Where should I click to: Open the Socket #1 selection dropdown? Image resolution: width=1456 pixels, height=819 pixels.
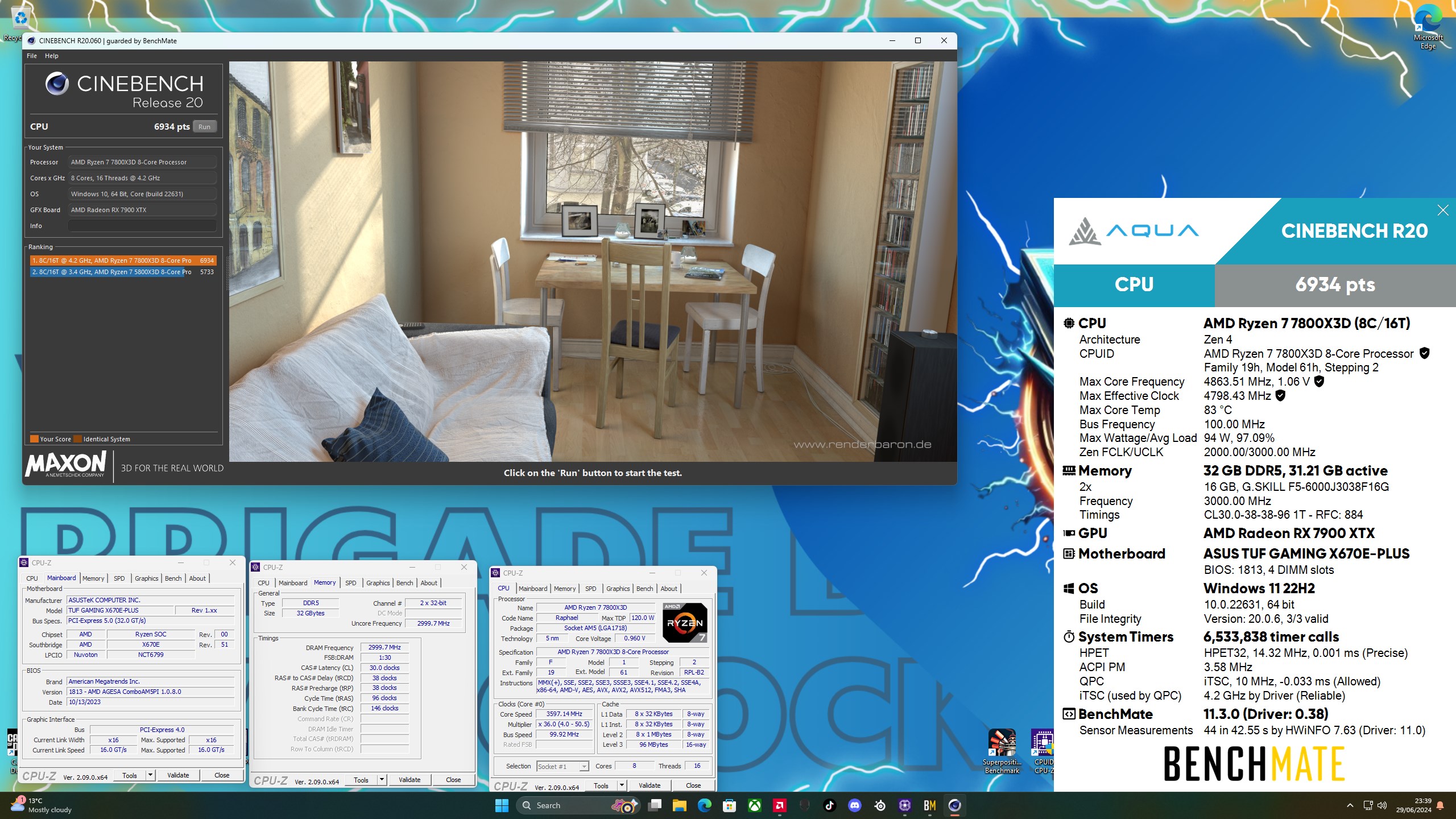click(562, 766)
